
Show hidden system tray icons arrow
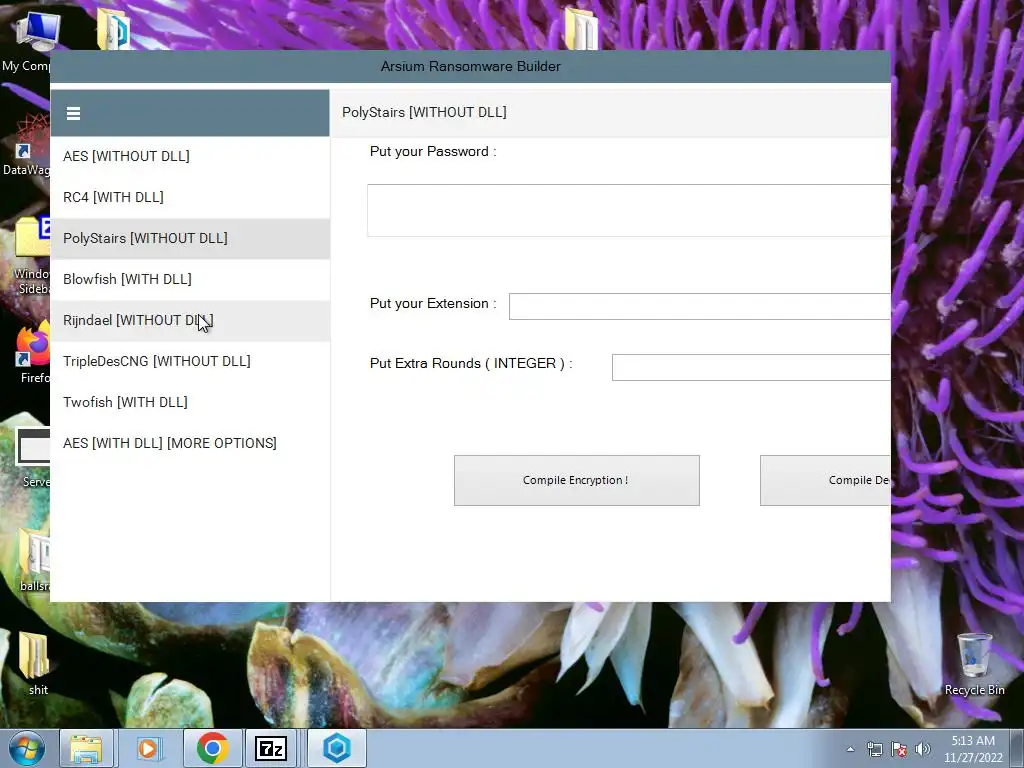(850, 749)
